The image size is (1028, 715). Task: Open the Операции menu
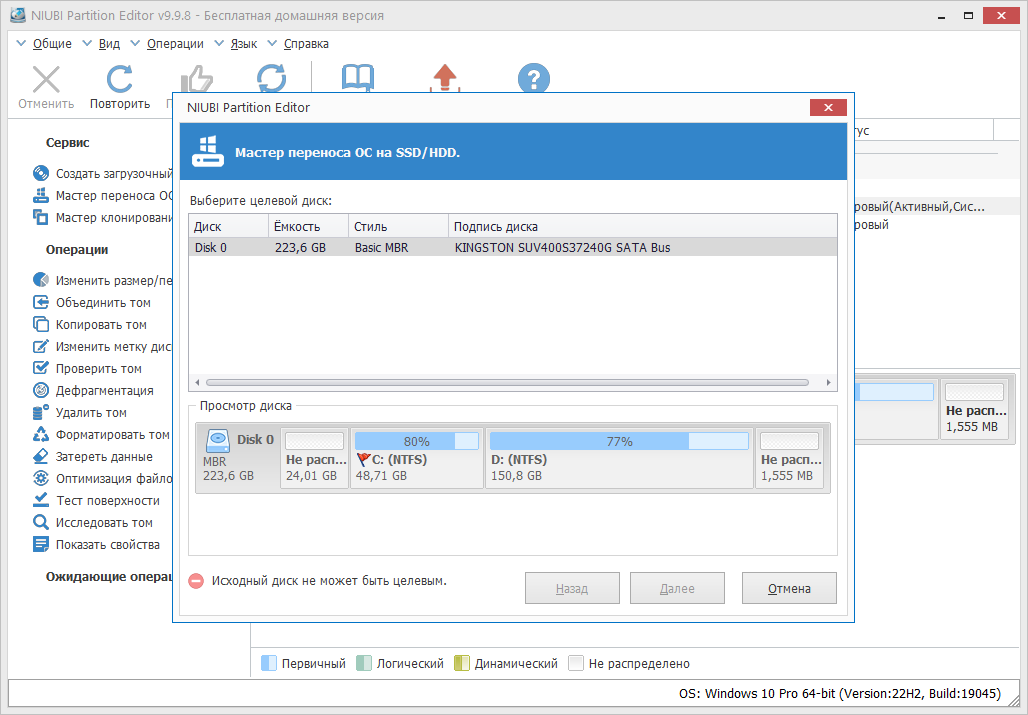tap(175, 44)
